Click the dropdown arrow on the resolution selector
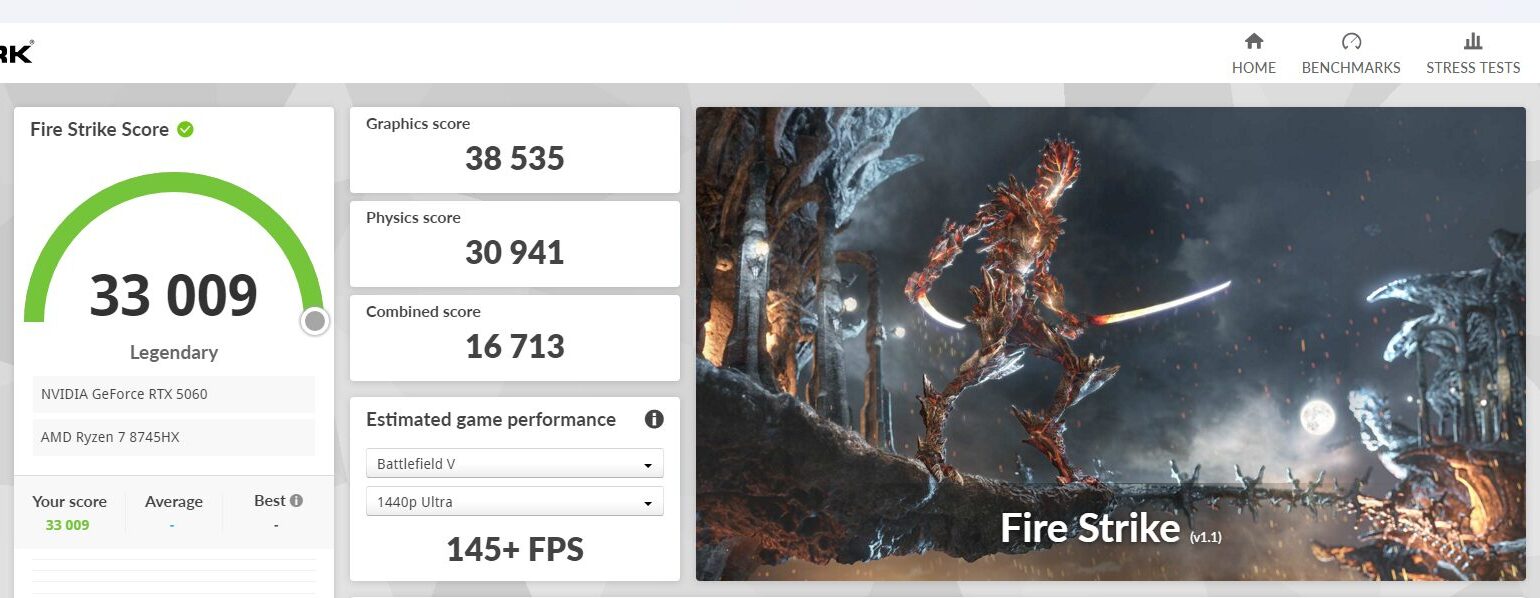The height and width of the screenshot is (598, 1540). (x=650, y=500)
